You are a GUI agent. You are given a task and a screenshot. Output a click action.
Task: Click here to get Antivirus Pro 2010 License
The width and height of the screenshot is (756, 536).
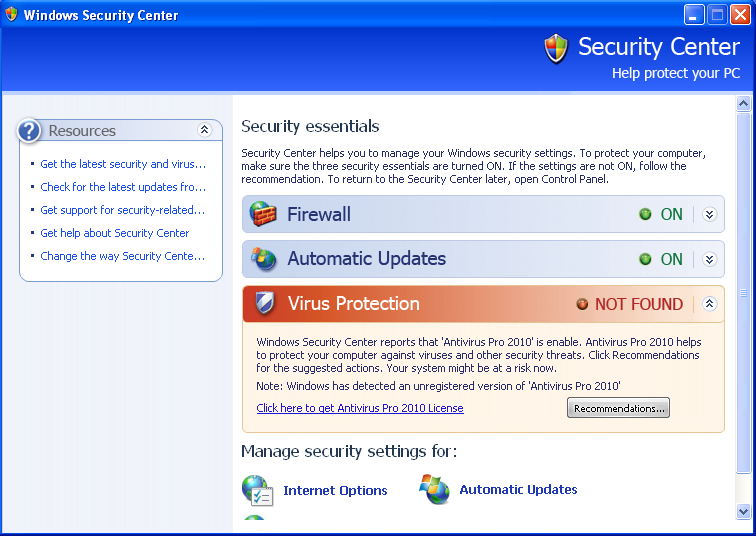(x=360, y=408)
